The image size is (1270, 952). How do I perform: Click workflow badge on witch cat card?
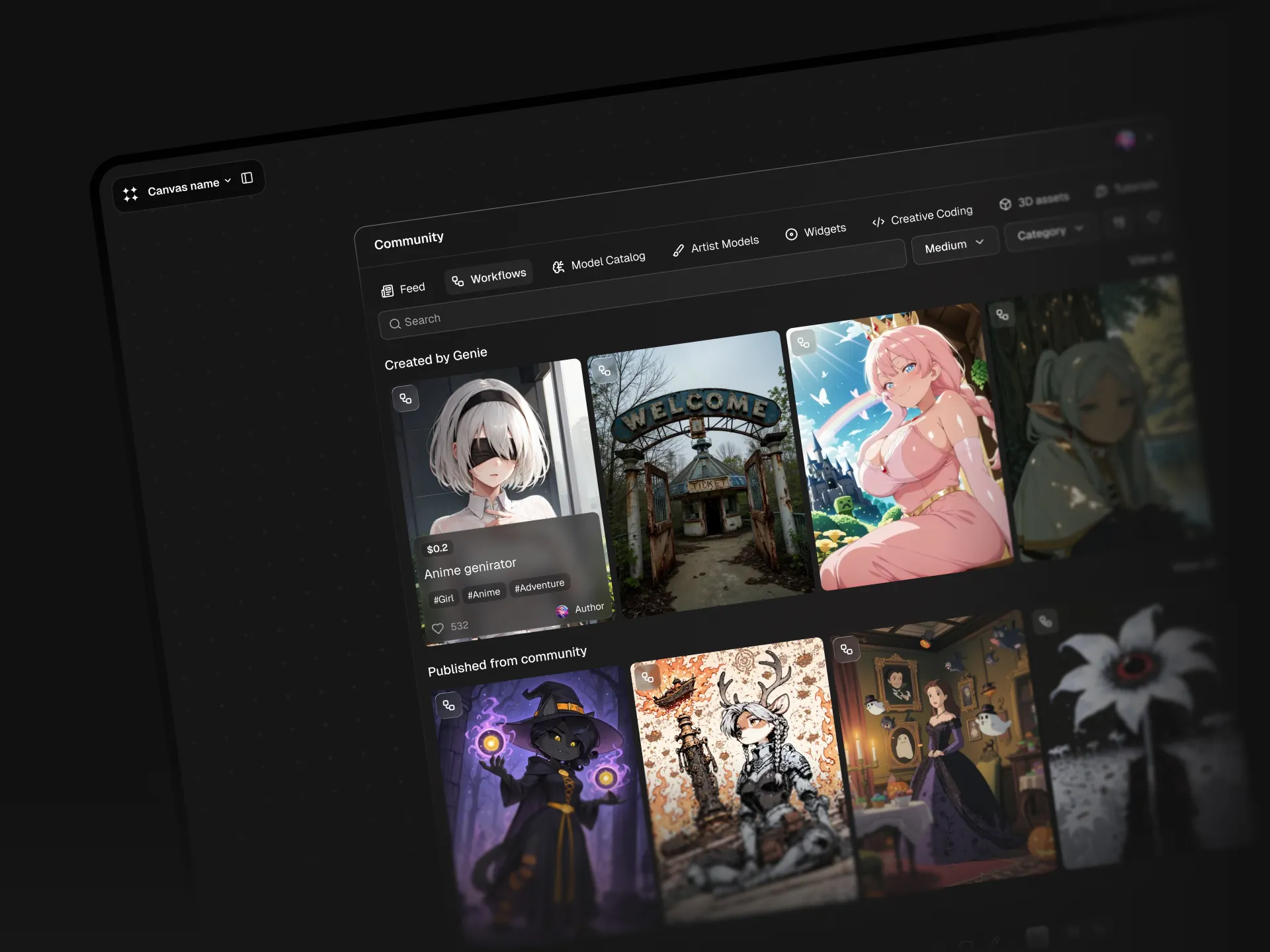coord(448,705)
